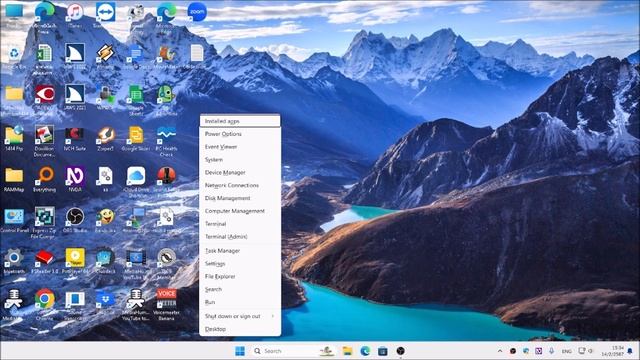Open the NVDA desktop shortcut
Image resolution: width=640 pixels, height=360 pixels.
click(75, 180)
